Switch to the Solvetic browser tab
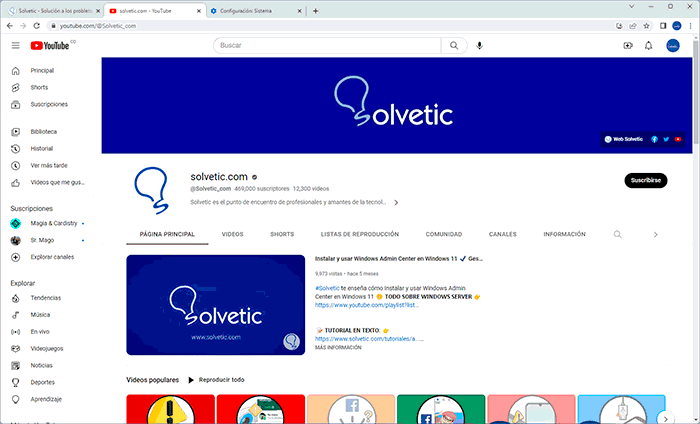 click(53, 11)
